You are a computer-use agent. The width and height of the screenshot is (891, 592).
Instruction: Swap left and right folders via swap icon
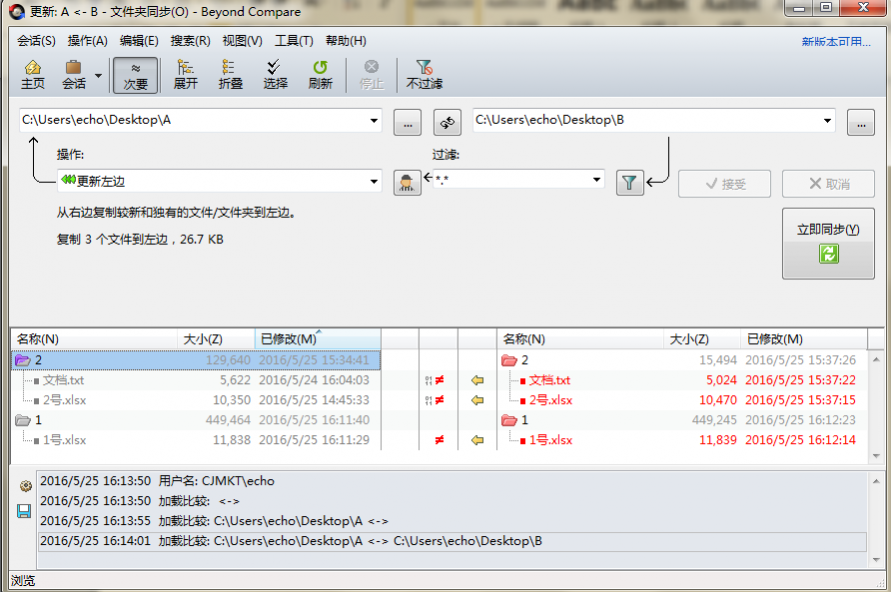coord(446,121)
